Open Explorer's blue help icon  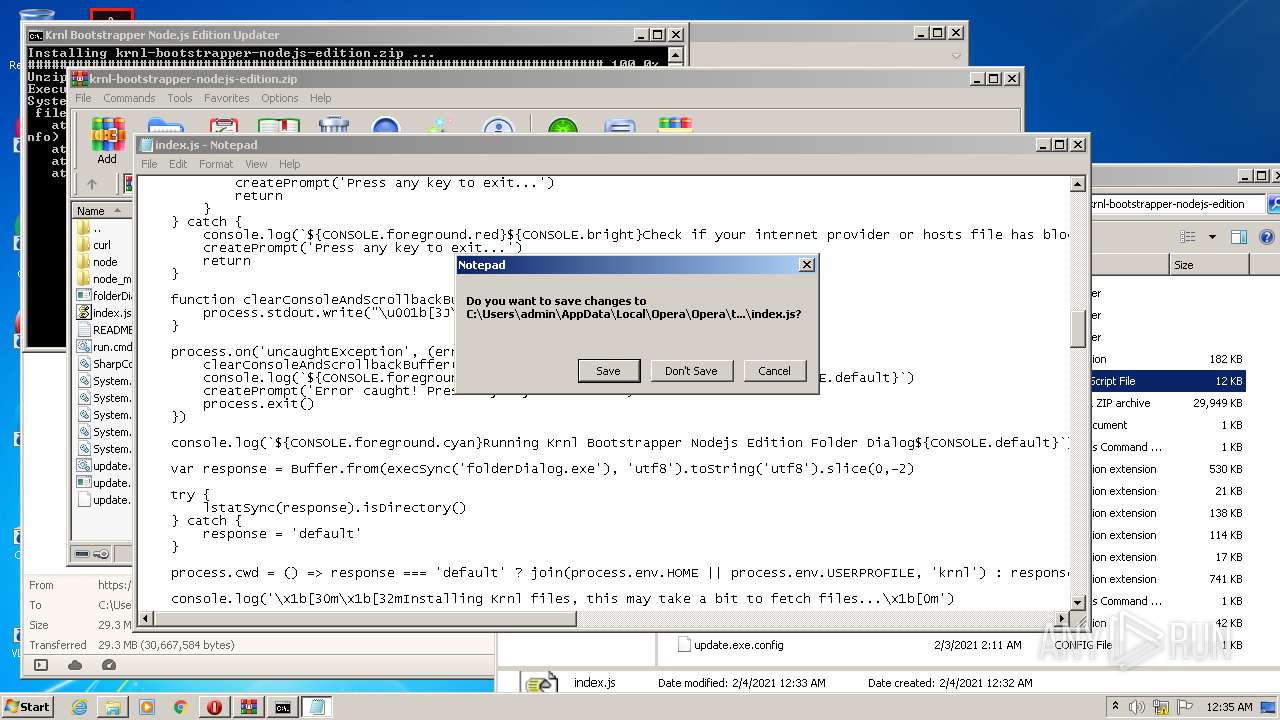coord(1266,237)
